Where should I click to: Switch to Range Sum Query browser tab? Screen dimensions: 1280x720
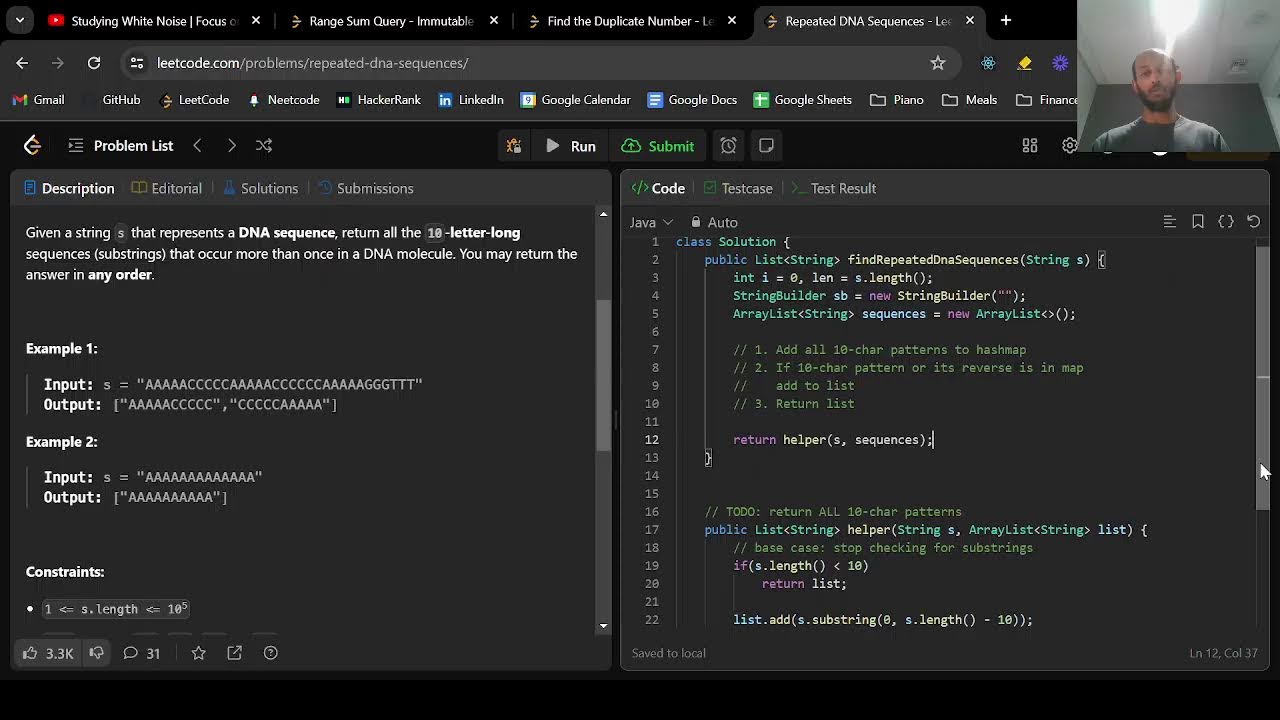coord(391,20)
